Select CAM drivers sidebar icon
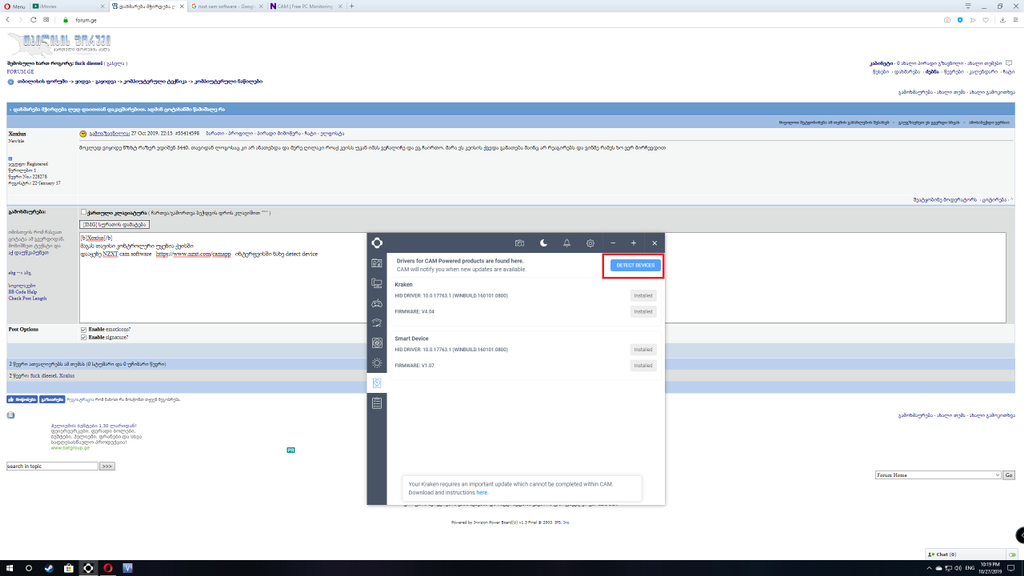Screen dimensions: 1024x576 click(377, 383)
